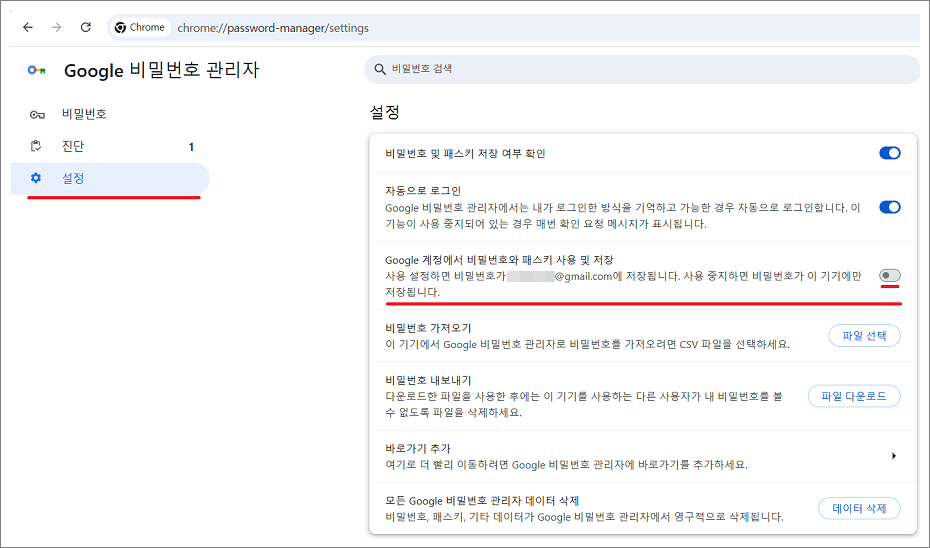
Task: Click the 파일 다운로드 button
Action: point(854,396)
